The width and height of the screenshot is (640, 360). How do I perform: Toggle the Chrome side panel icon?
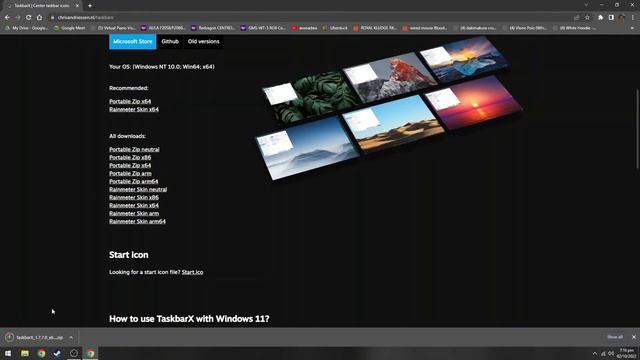[x=611, y=18]
